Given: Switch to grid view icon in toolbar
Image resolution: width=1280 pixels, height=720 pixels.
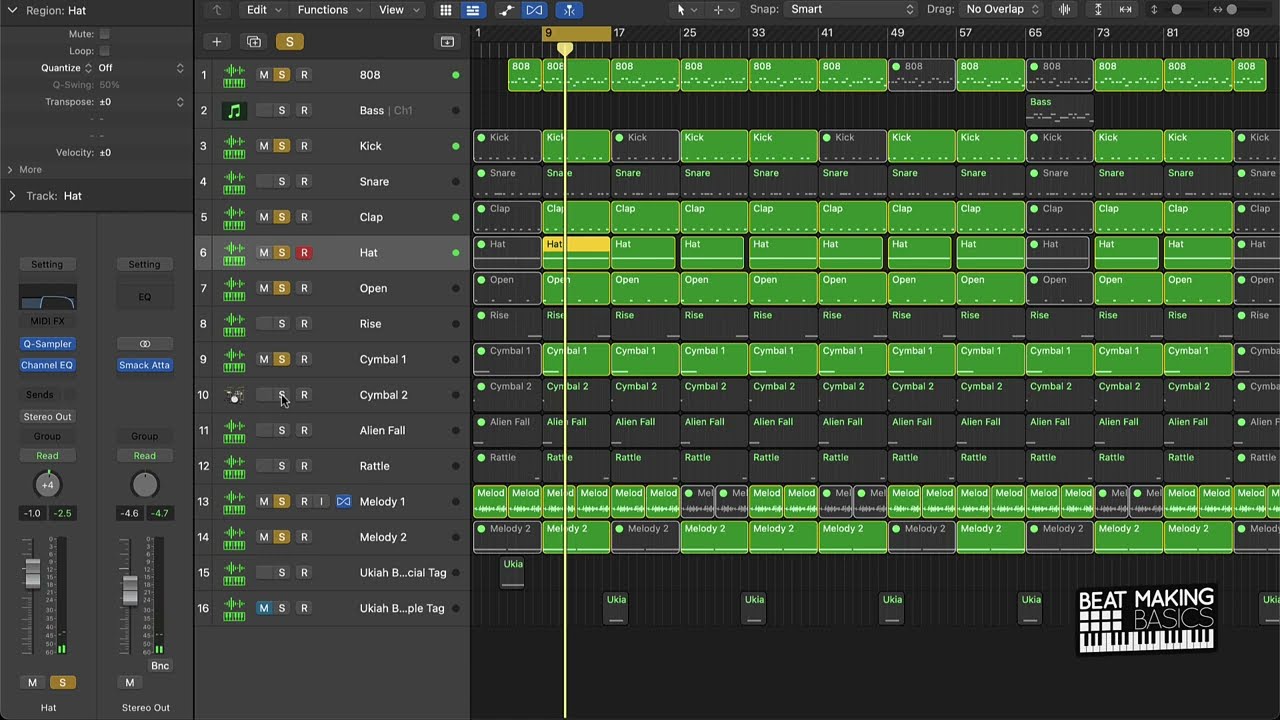Looking at the screenshot, I should coord(446,10).
